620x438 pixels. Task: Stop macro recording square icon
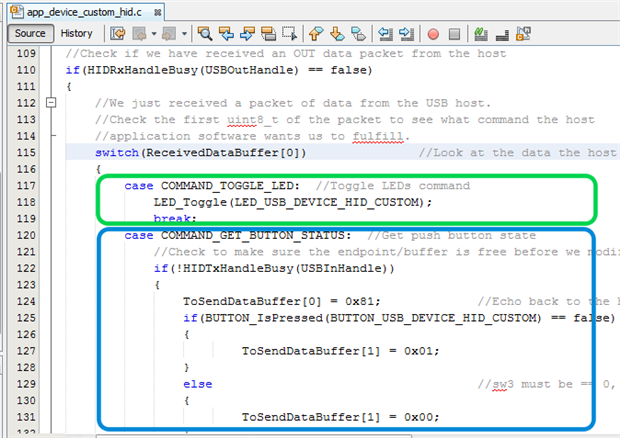pyautogui.click(x=454, y=34)
